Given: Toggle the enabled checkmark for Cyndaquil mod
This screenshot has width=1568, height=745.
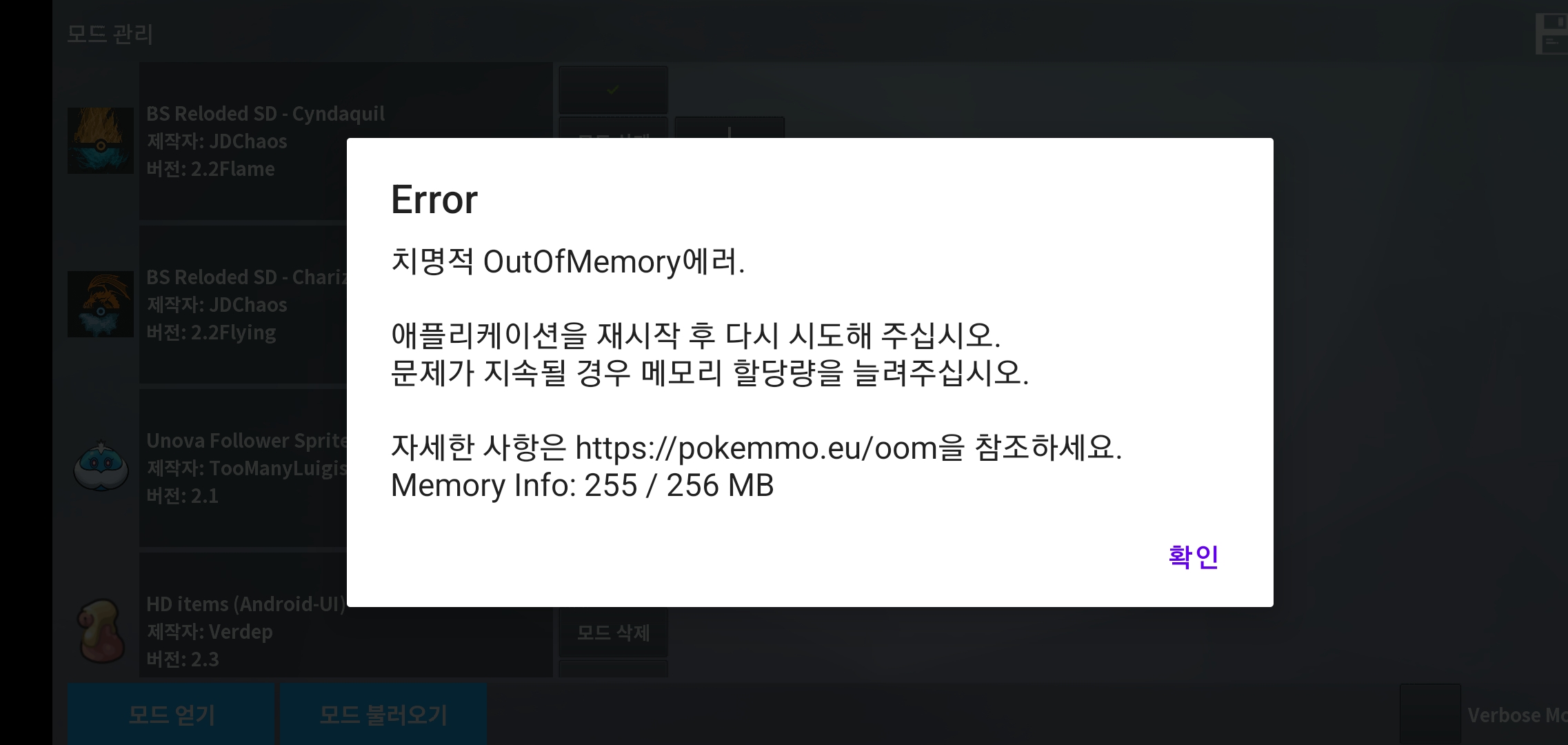Looking at the screenshot, I should [x=613, y=90].
